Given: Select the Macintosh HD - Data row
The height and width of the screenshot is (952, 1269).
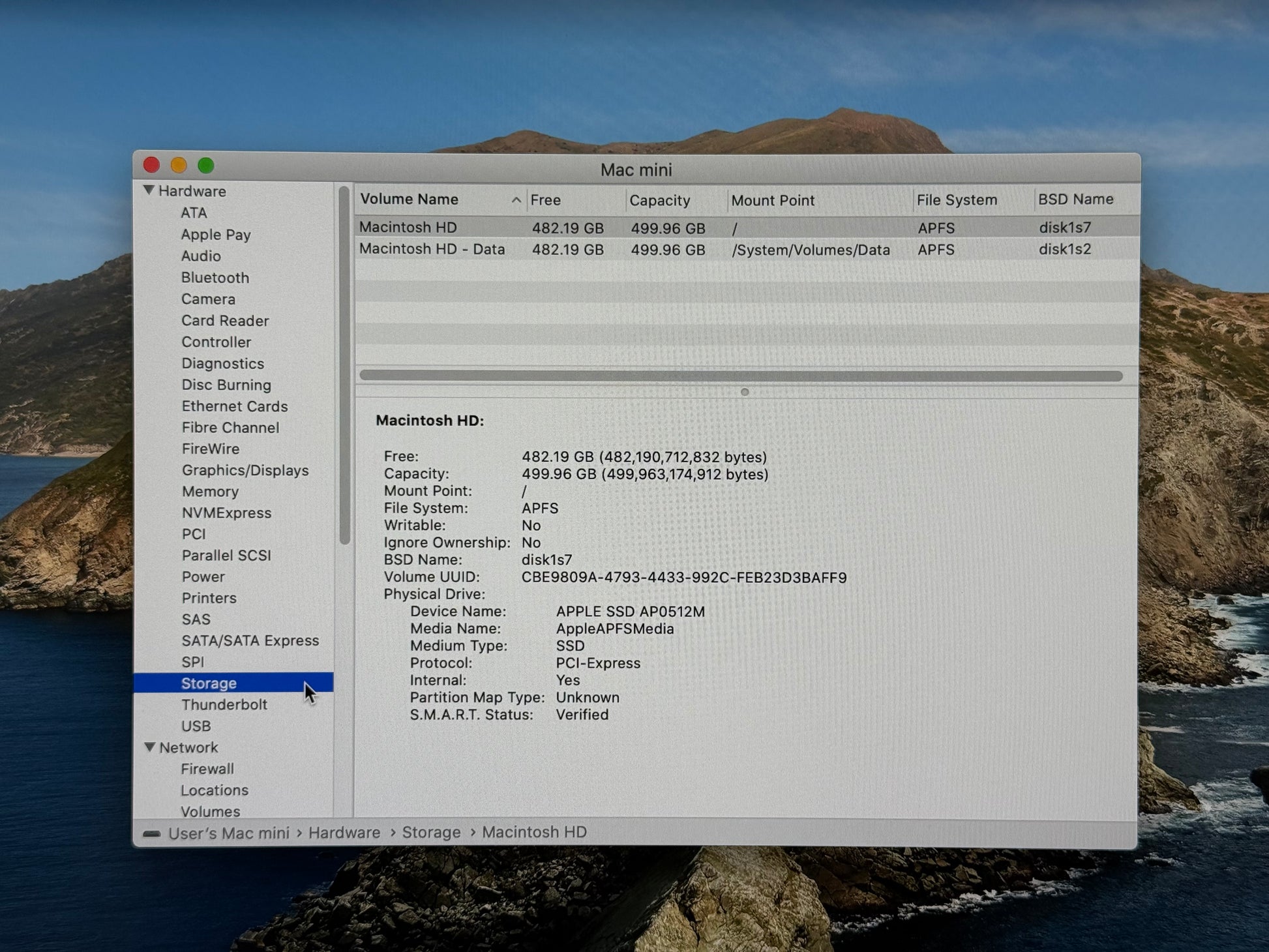Looking at the screenshot, I should tap(432, 249).
